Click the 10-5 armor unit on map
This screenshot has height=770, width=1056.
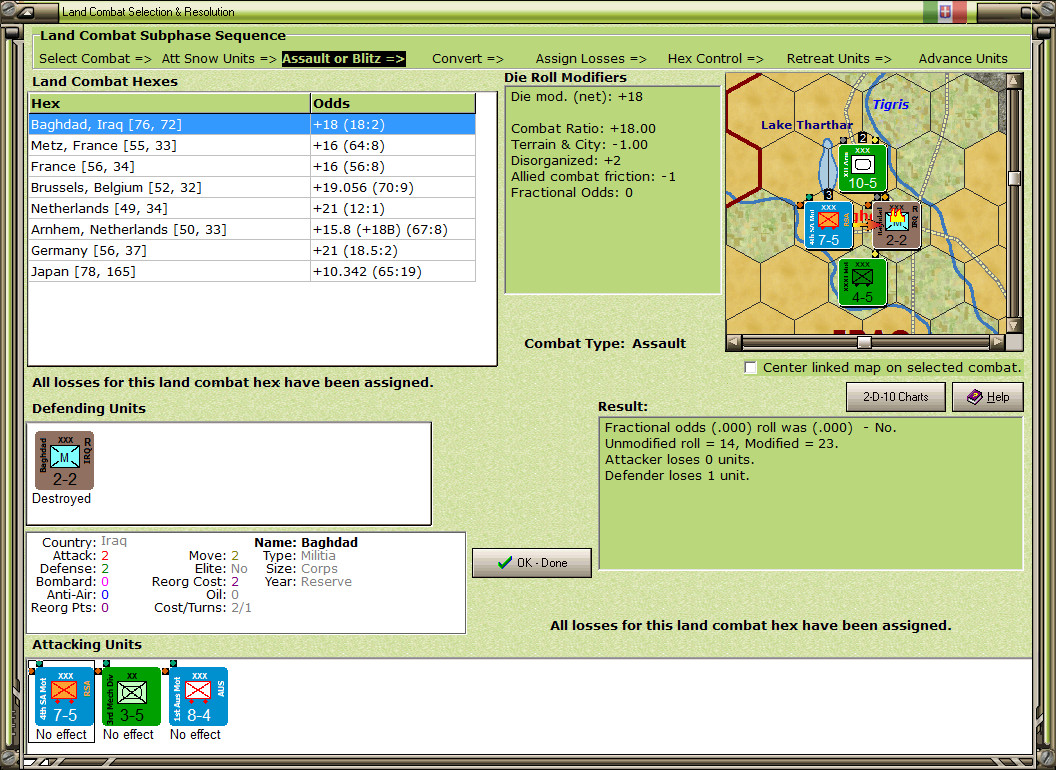tap(862, 168)
